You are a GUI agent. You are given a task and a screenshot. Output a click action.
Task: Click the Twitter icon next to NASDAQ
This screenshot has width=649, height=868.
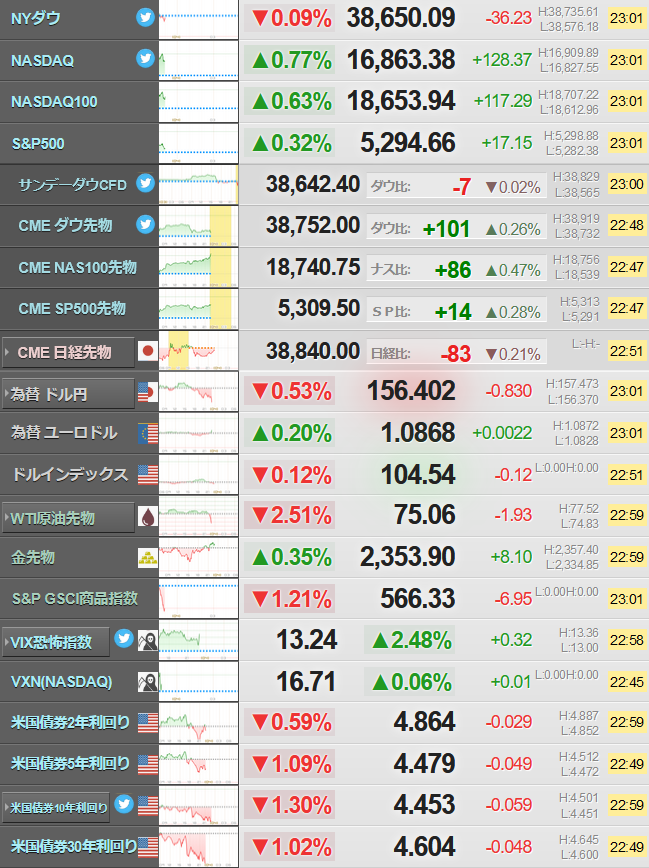pos(145,58)
